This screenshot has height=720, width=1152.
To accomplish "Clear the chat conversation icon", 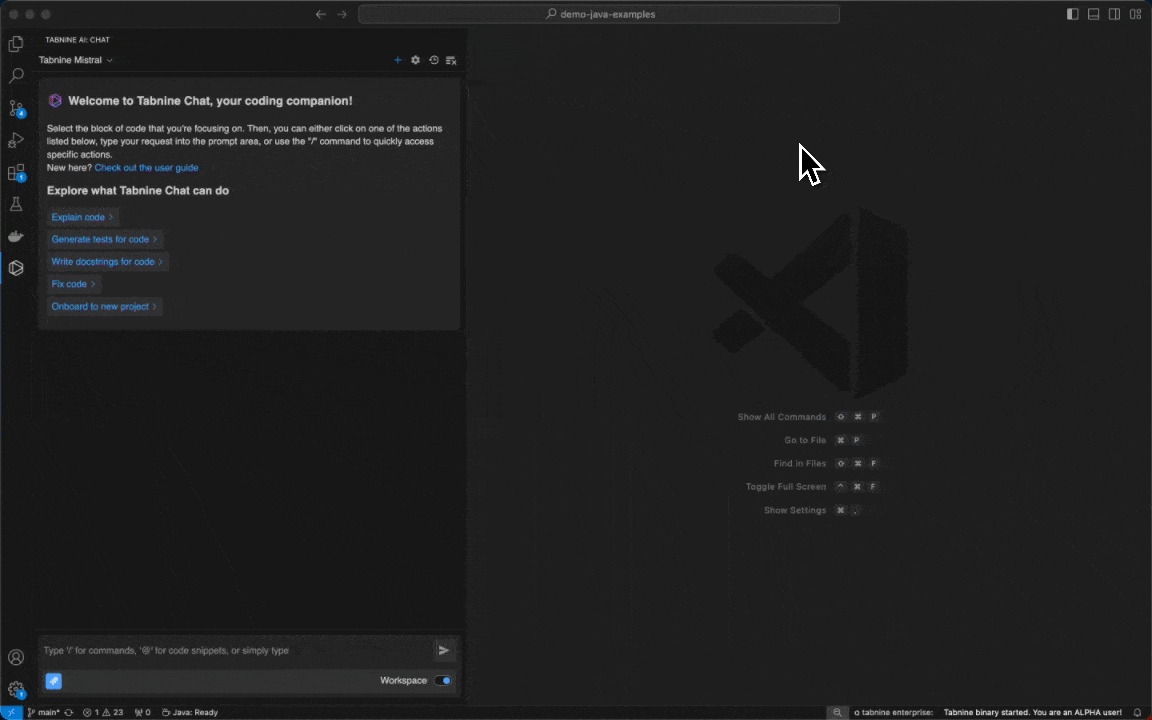I will [x=451, y=60].
